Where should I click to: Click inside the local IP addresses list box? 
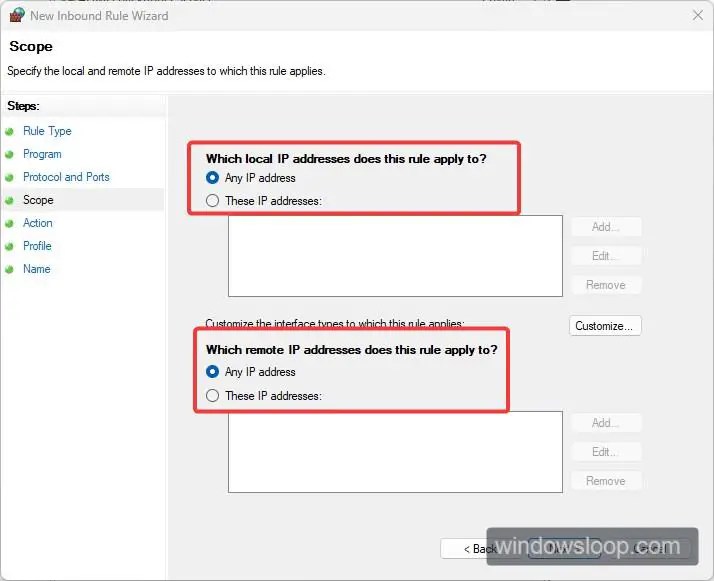pos(395,256)
